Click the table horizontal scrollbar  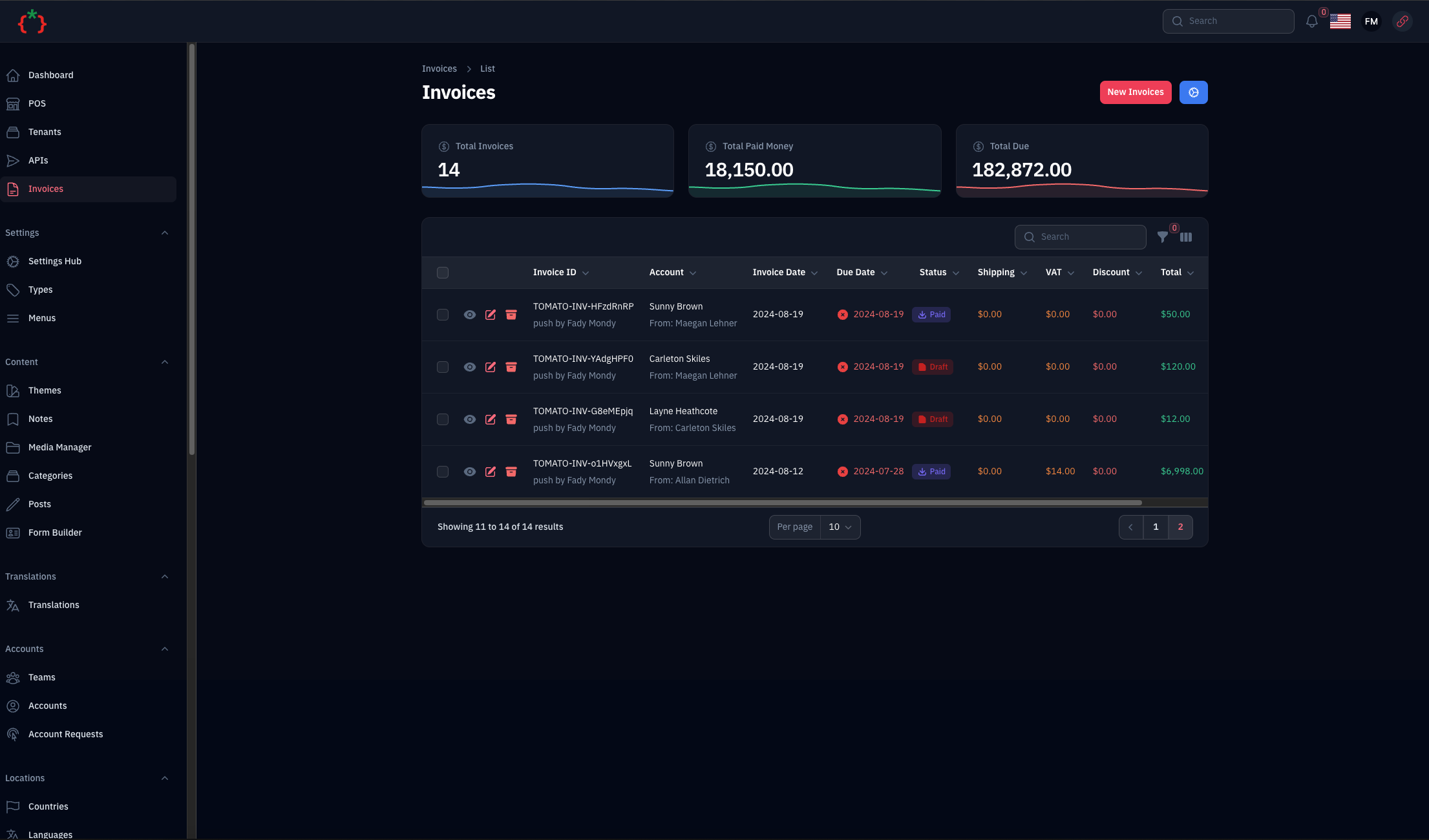(x=782, y=503)
